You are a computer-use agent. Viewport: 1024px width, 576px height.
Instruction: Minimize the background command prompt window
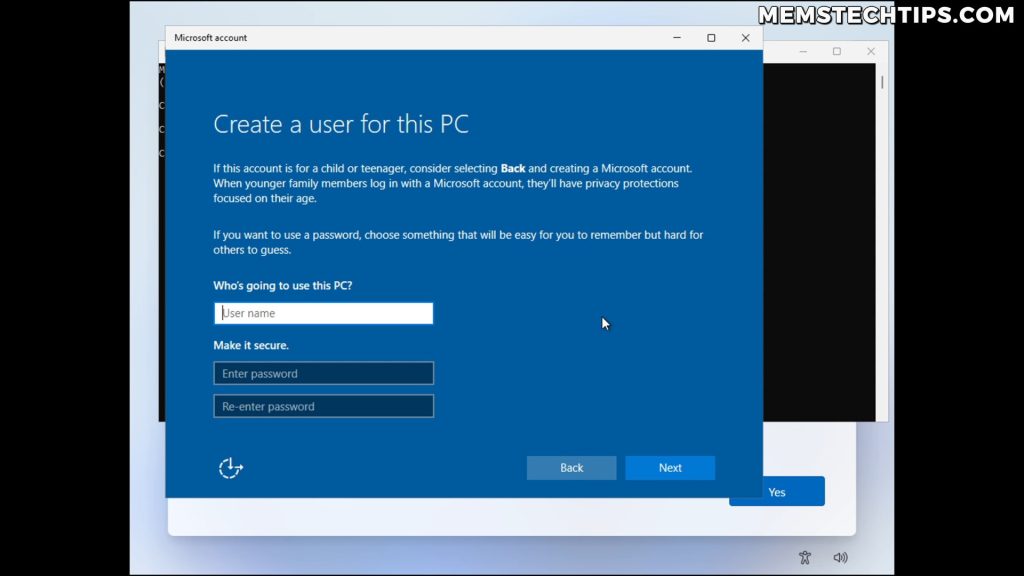click(803, 52)
